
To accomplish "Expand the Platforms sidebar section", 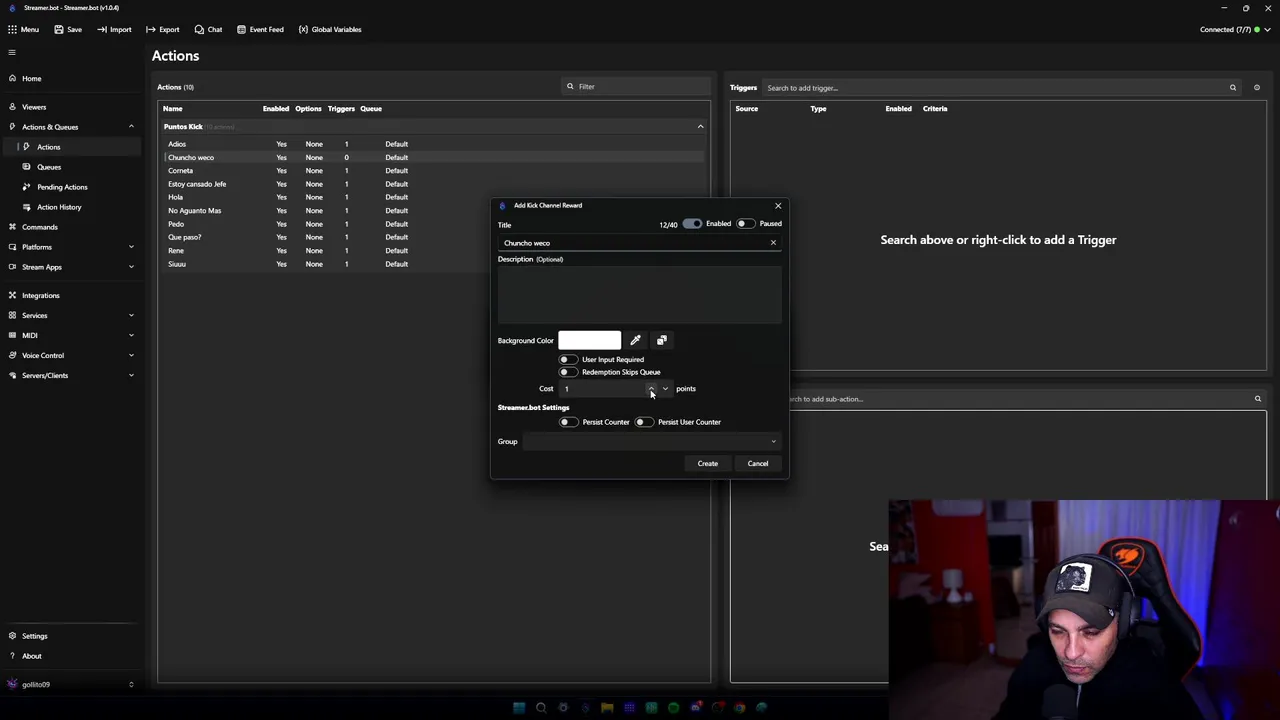I will (x=70, y=247).
